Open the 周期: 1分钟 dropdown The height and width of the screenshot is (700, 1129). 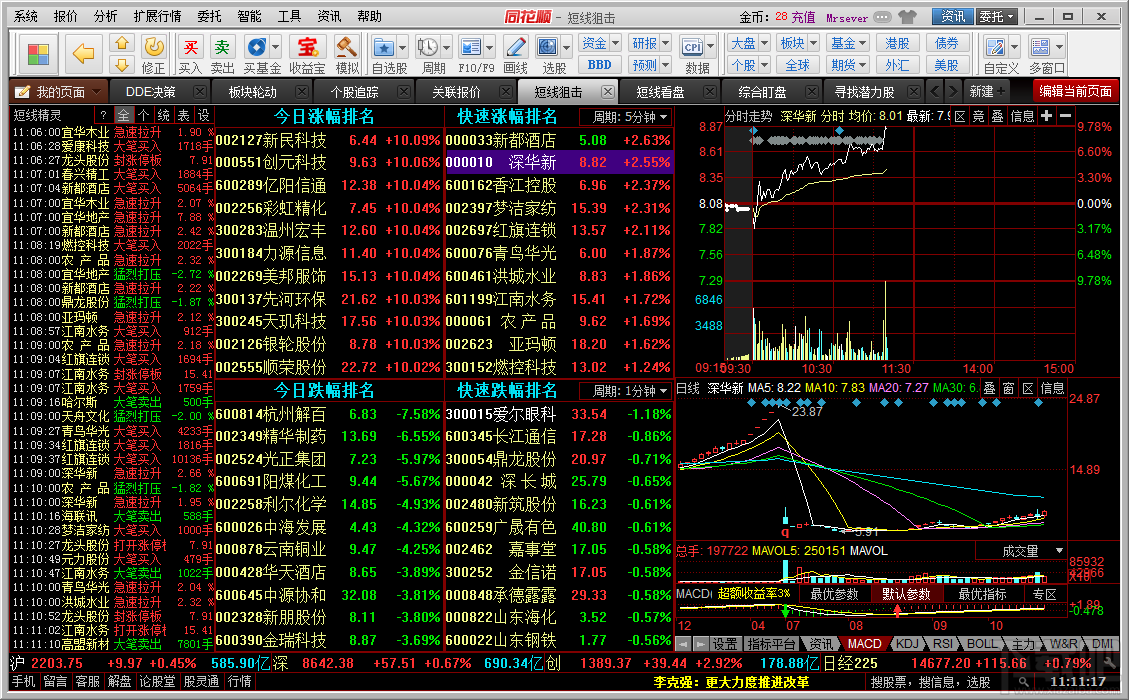[626, 391]
